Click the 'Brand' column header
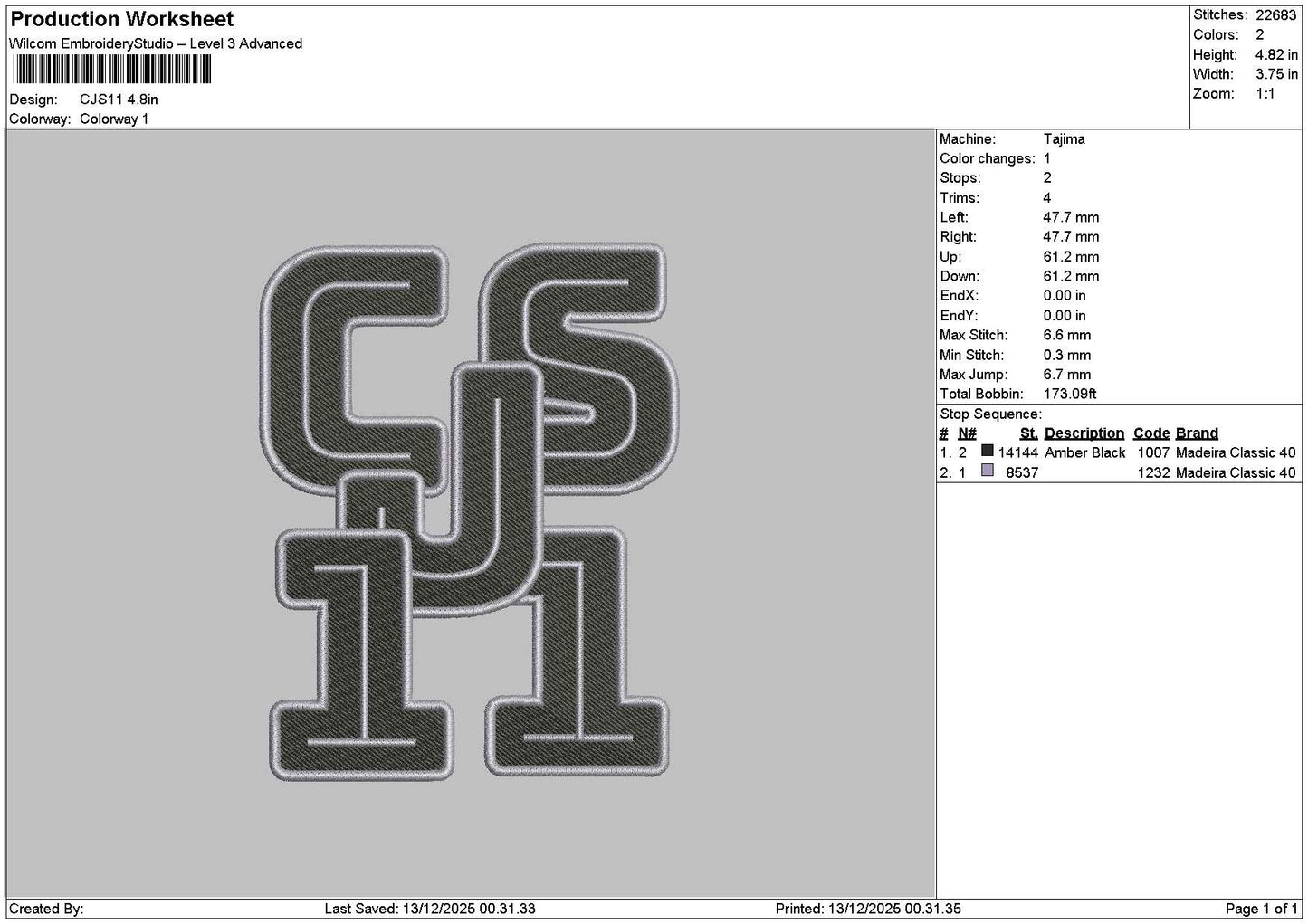The width and height of the screenshot is (1308, 924). coord(1197,433)
